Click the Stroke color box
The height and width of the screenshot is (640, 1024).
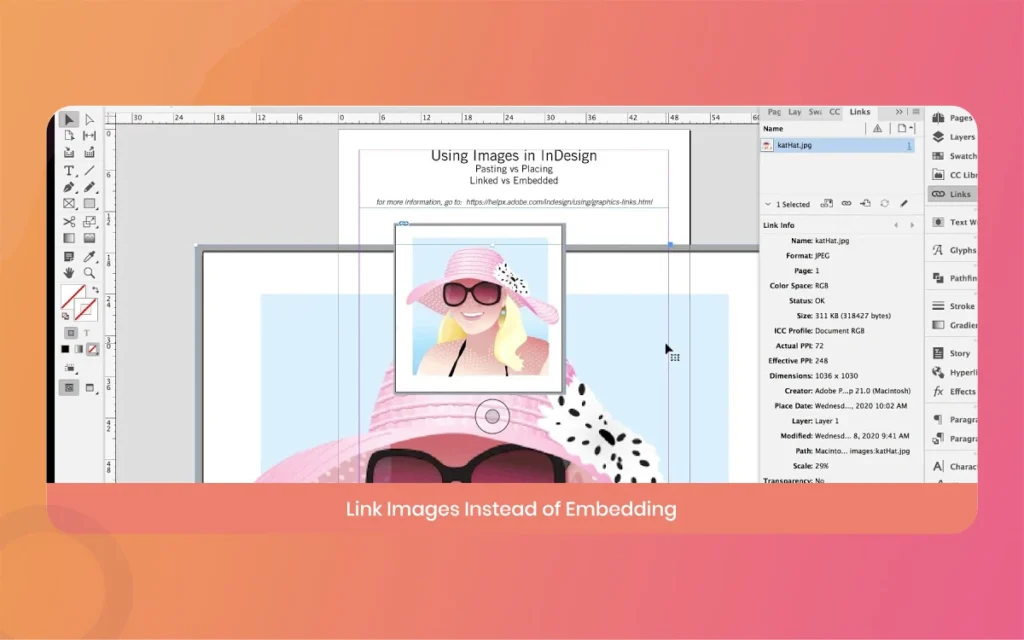point(86,310)
